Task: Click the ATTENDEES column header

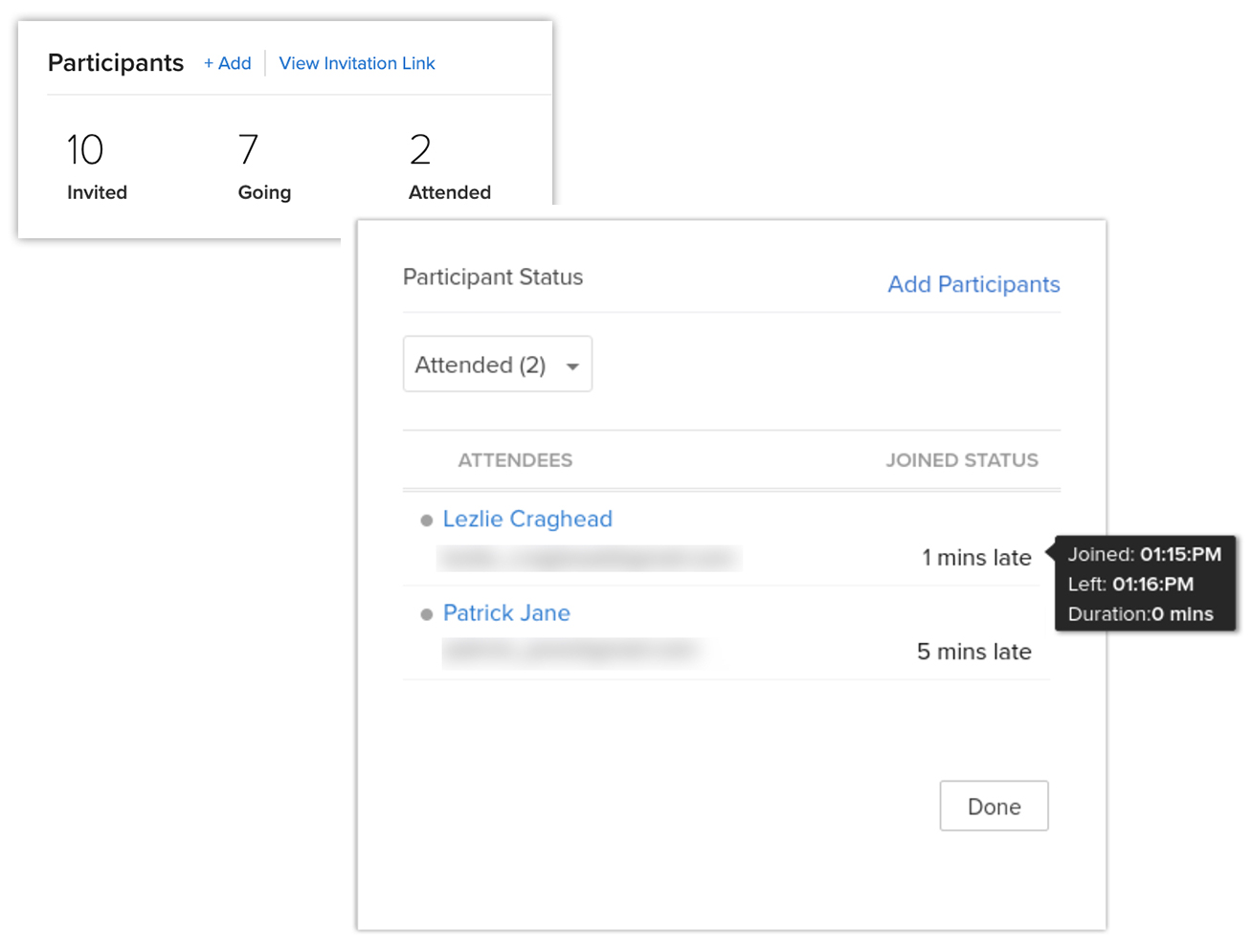Action: [515, 460]
